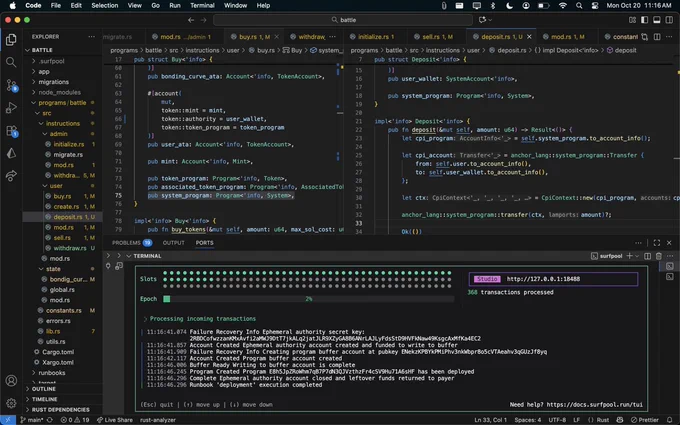Open the Selection menu
Image resolution: width=680 pixels, height=425 pixels.
tap(105, 6)
